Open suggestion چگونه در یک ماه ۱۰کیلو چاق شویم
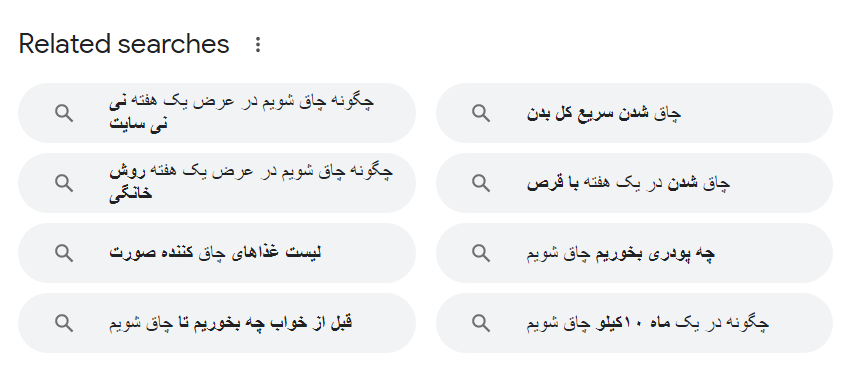The image size is (868, 382). [x=634, y=323]
